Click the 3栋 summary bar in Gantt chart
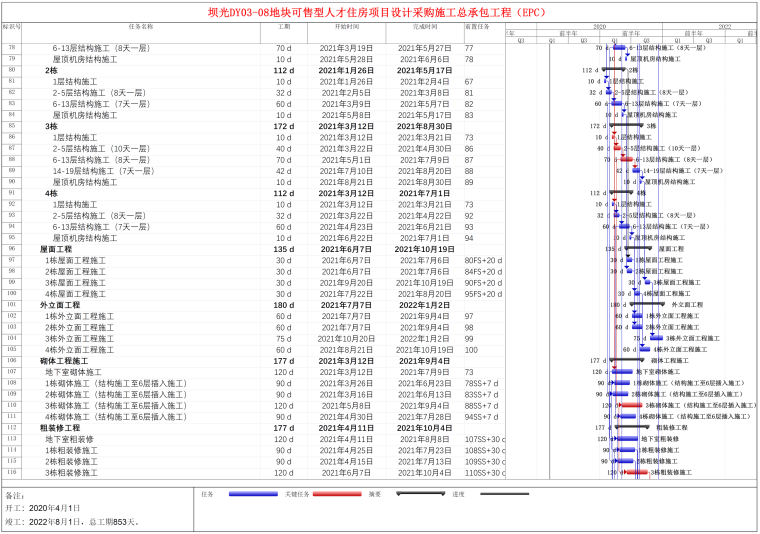The width and height of the screenshot is (760, 534). click(x=626, y=127)
